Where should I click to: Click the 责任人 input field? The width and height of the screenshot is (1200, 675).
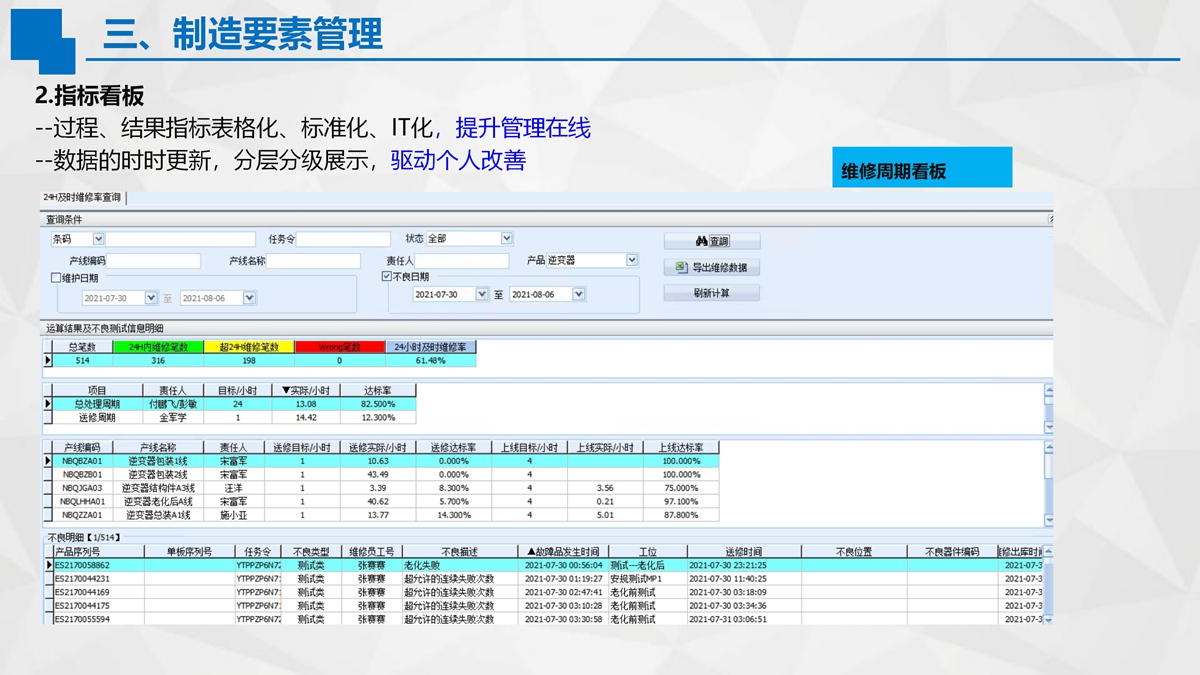pos(462,261)
